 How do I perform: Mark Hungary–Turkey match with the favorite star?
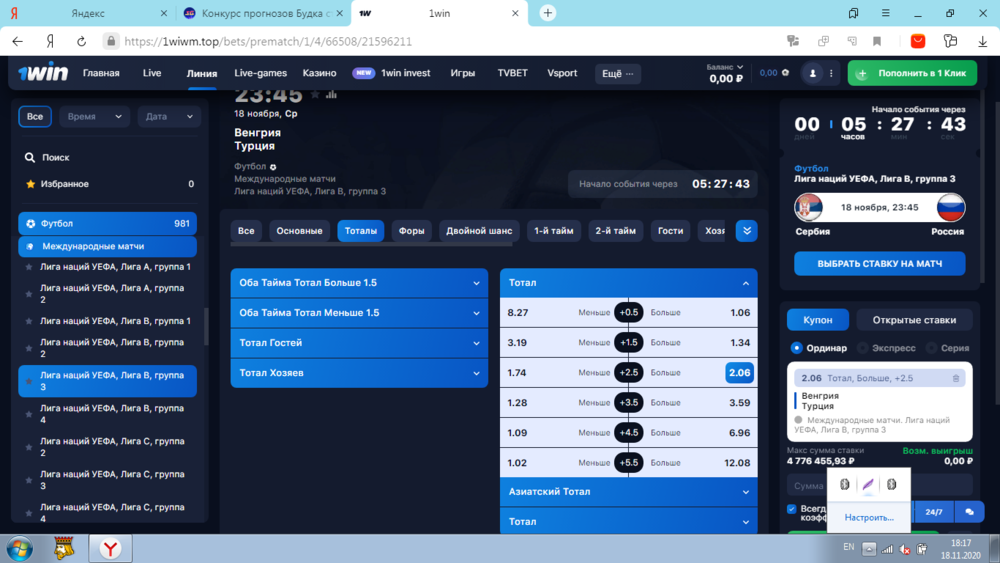(315, 94)
